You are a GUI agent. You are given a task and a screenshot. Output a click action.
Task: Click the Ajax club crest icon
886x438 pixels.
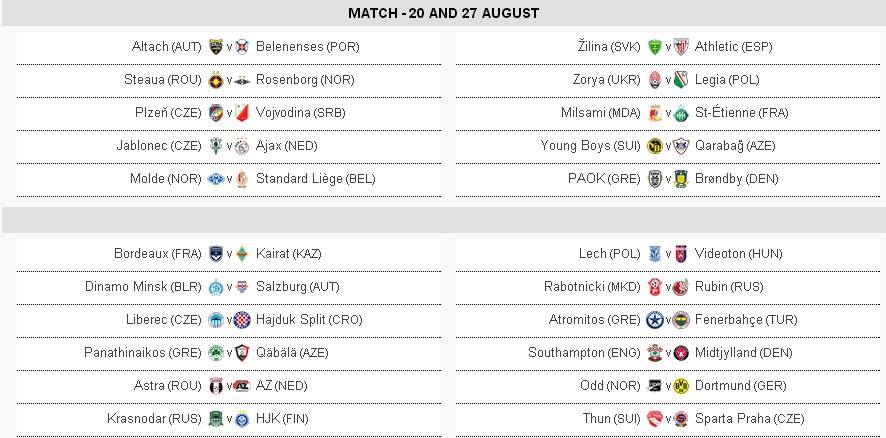click(242, 146)
